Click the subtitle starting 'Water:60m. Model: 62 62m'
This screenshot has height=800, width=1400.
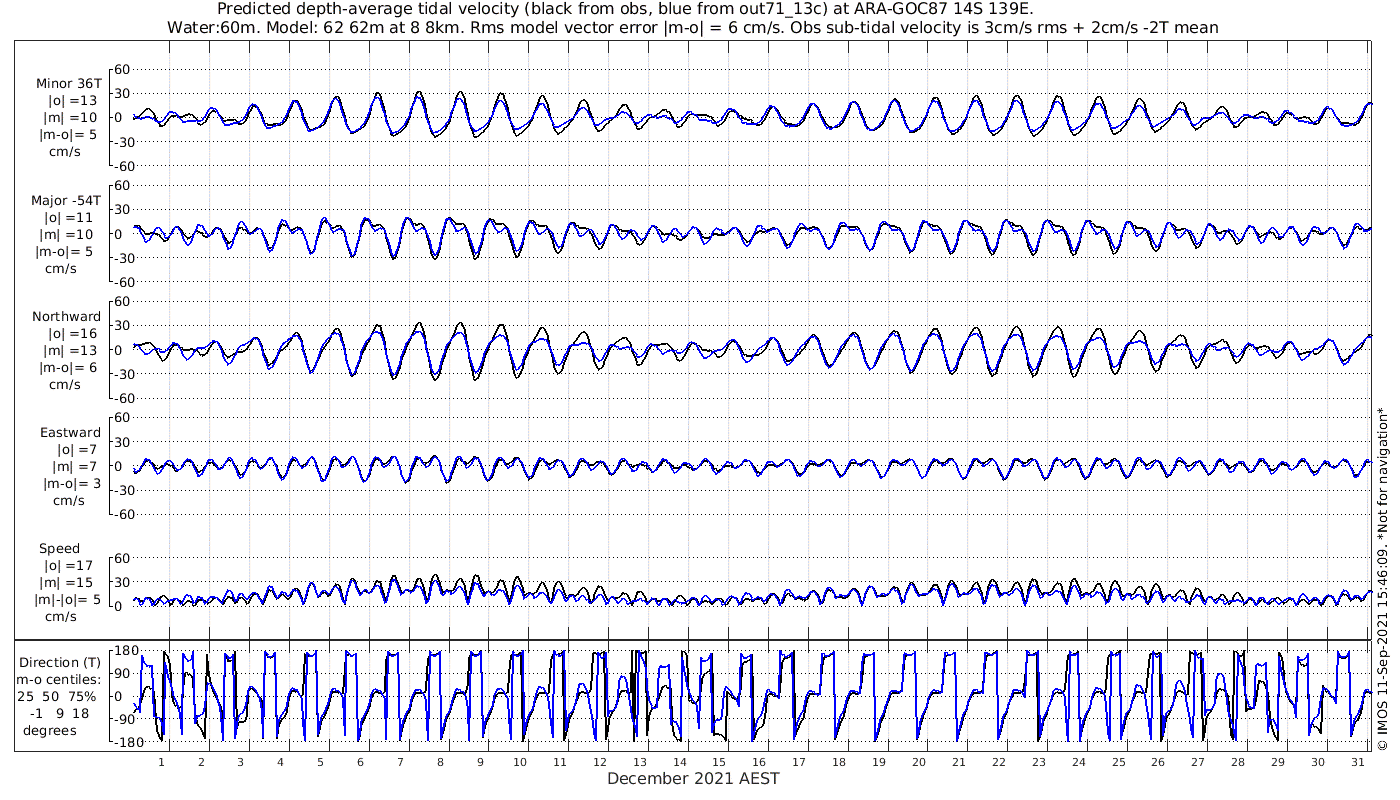(x=692, y=27)
